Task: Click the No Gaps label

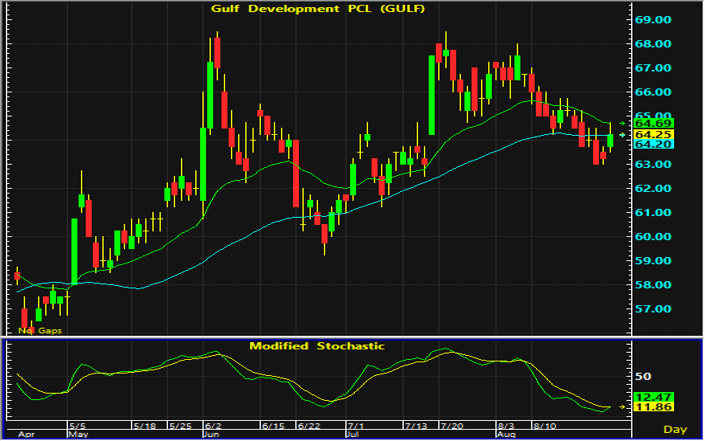Action: 40,330
